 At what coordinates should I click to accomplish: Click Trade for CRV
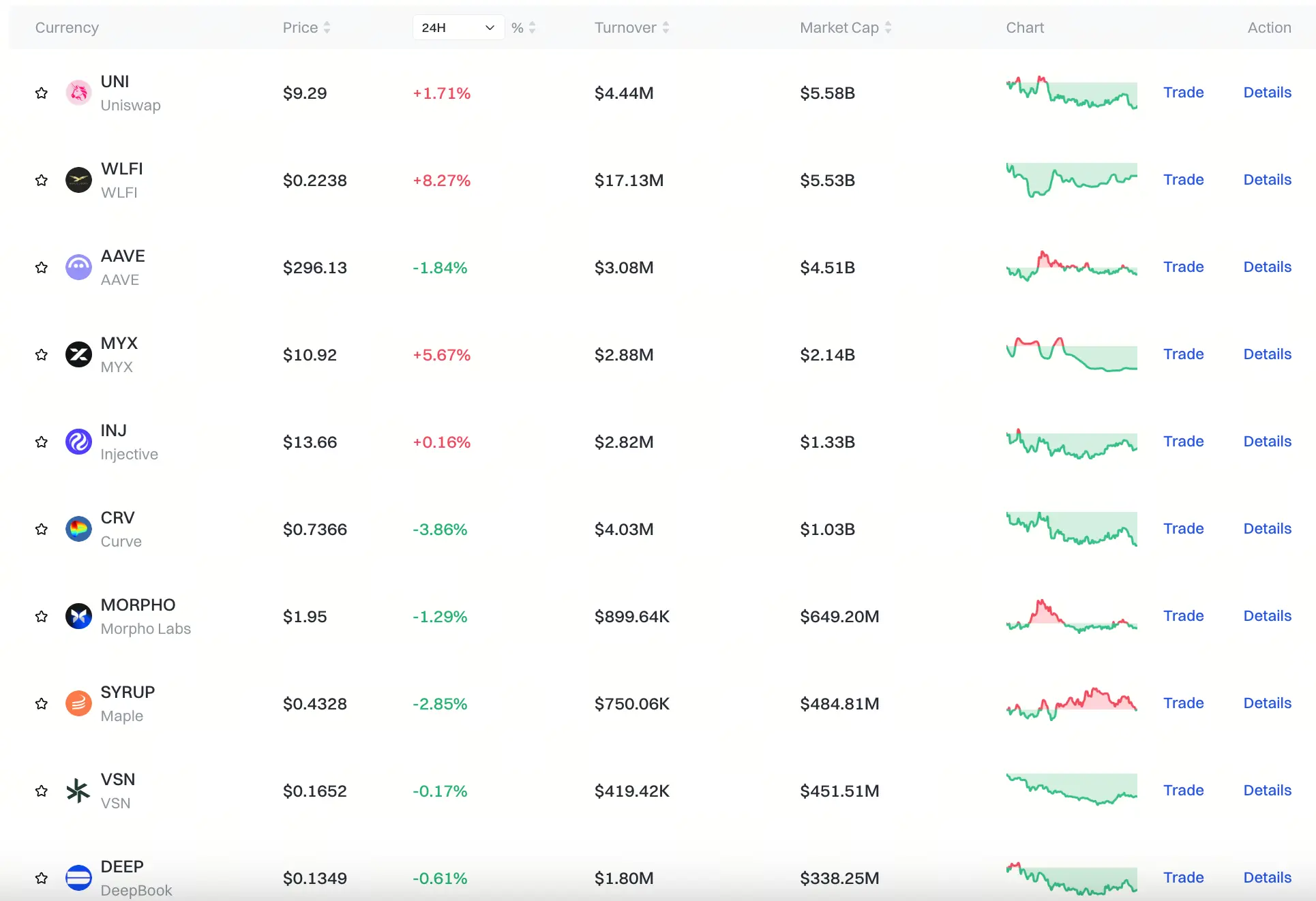(x=1183, y=529)
